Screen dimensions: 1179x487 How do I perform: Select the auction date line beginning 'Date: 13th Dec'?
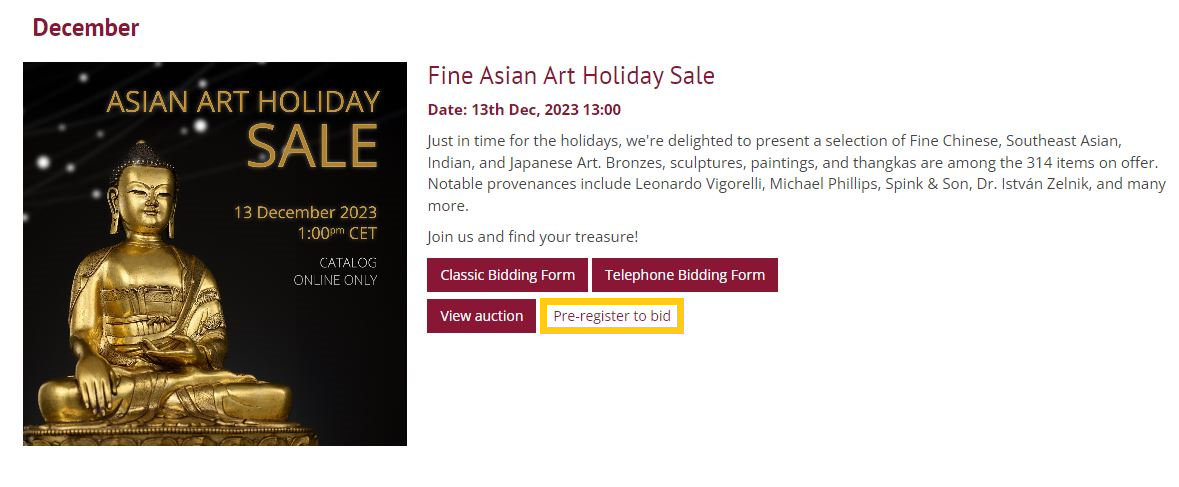click(x=524, y=109)
